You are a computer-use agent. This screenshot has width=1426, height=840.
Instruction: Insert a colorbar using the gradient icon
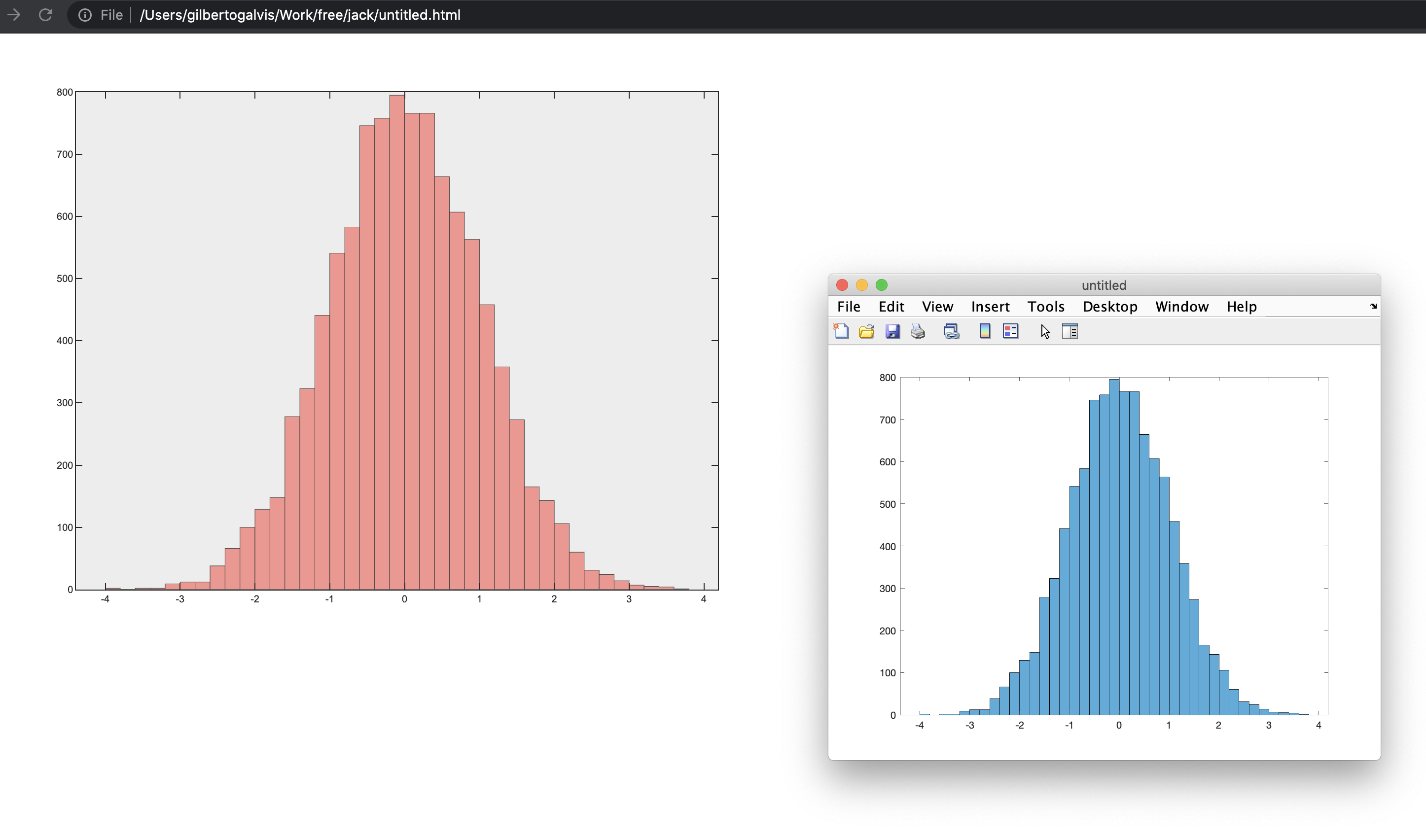[985, 331]
